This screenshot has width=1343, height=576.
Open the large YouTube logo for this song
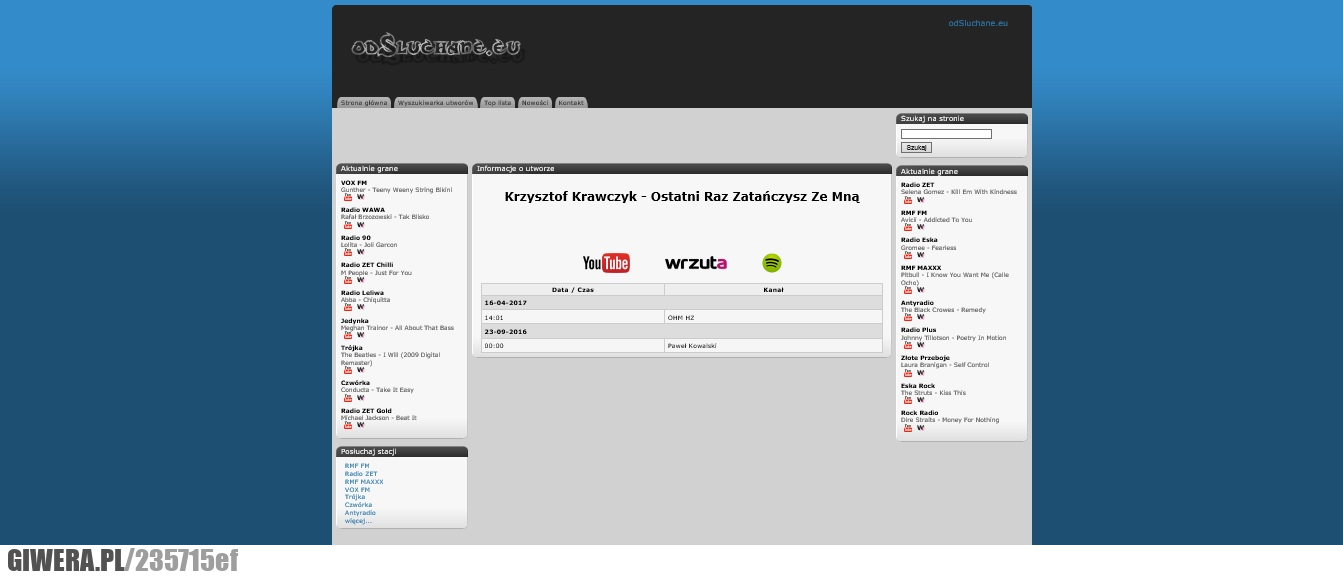tap(606, 263)
